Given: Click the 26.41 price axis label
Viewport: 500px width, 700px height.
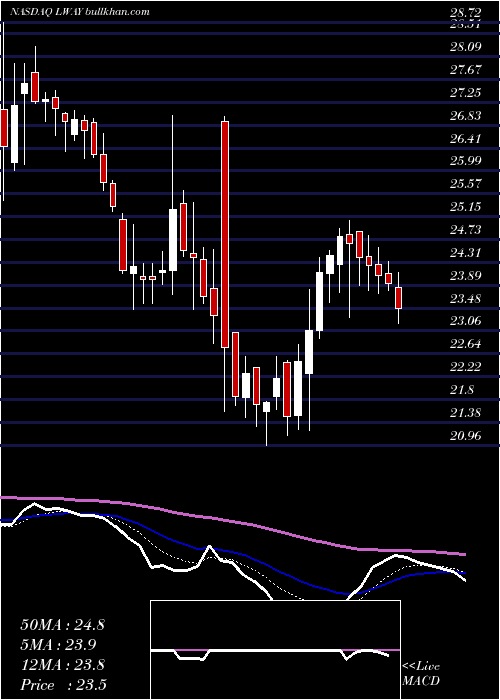Looking at the screenshot, I should click(466, 139).
